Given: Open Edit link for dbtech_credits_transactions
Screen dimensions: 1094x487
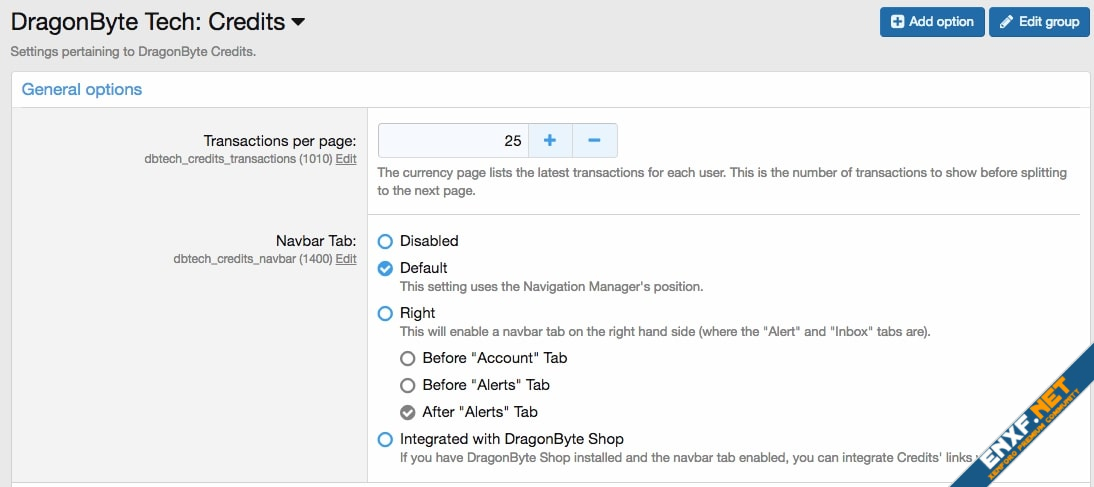Looking at the screenshot, I should [x=346, y=159].
